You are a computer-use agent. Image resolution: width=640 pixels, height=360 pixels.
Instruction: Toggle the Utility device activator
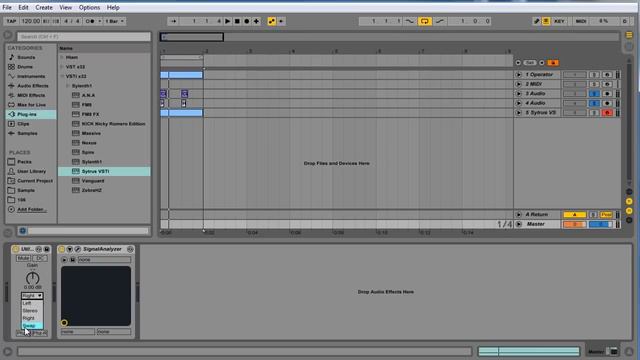[16, 249]
